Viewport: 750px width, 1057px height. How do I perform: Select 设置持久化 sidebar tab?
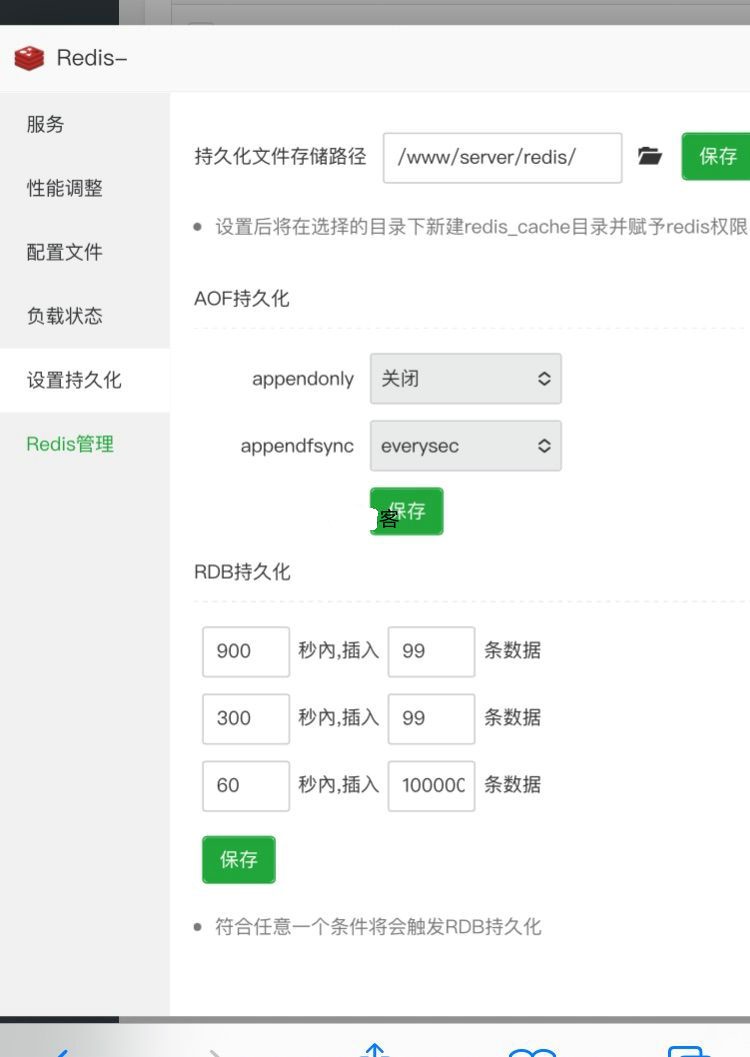click(x=74, y=380)
